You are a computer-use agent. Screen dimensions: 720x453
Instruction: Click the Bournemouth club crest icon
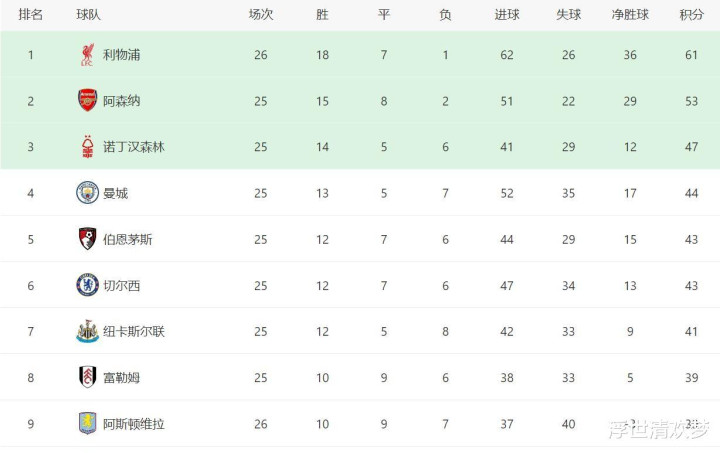coord(87,239)
